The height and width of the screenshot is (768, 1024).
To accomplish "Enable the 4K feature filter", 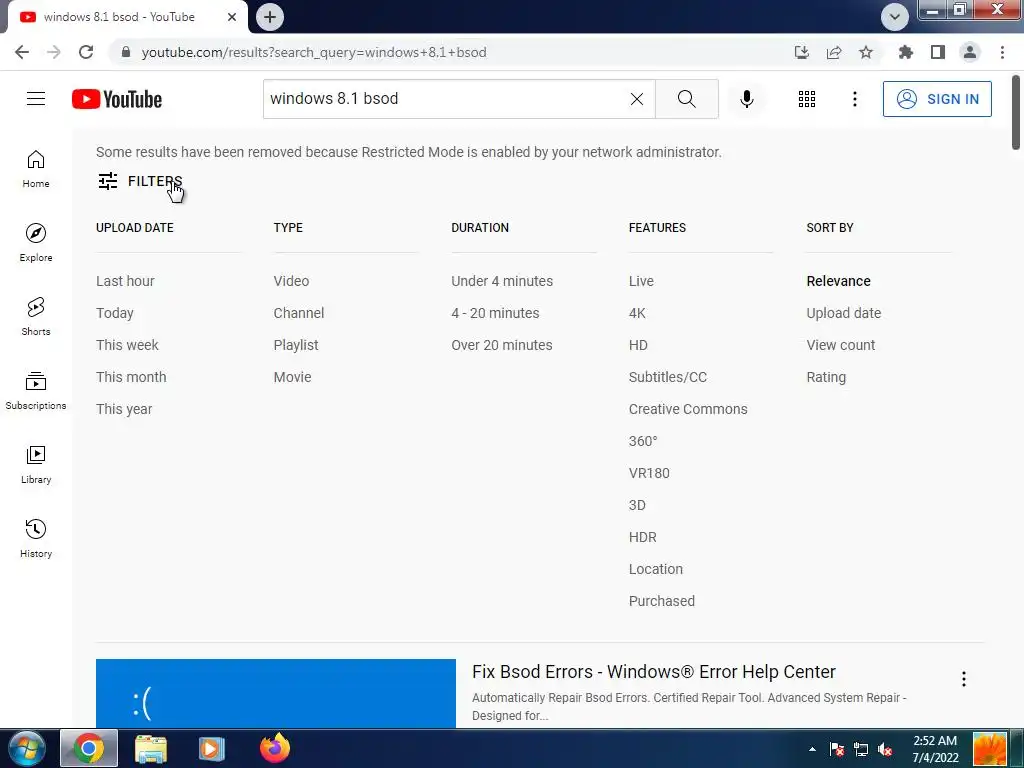I will [x=637, y=313].
